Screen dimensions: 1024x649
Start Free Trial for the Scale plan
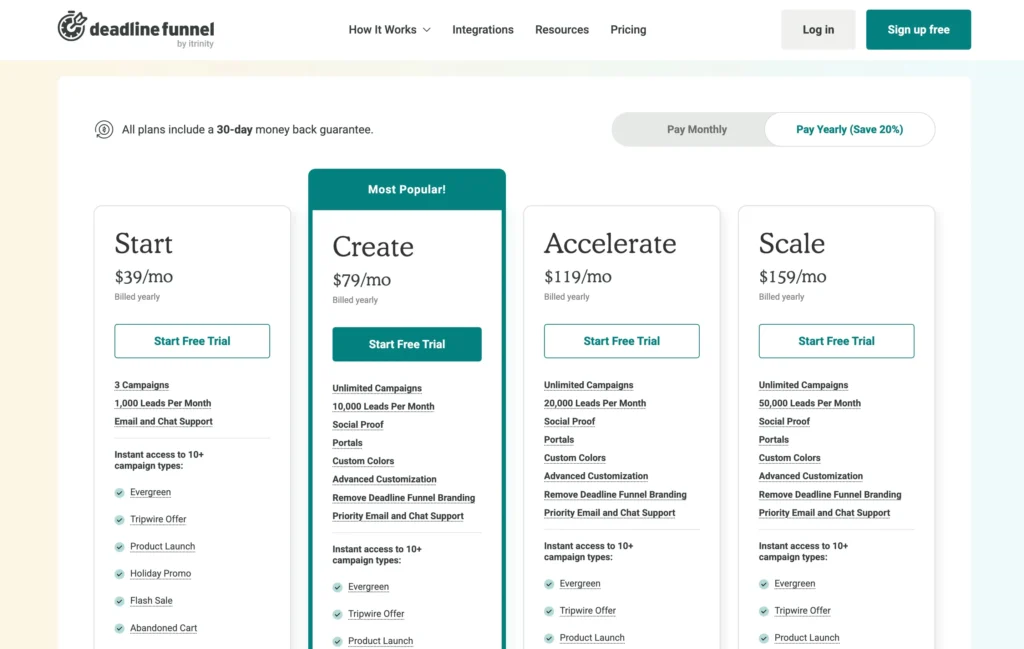tap(836, 341)
